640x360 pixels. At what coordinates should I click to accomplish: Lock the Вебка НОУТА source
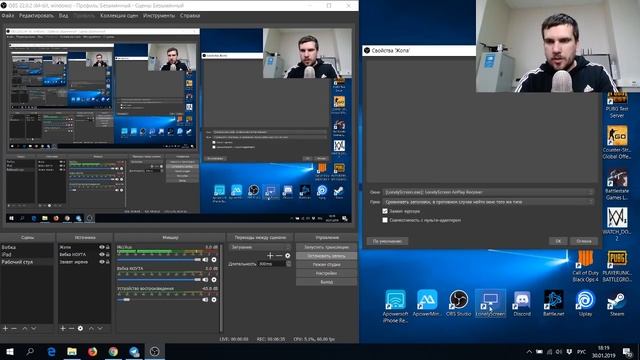click(x=108, y=254)
